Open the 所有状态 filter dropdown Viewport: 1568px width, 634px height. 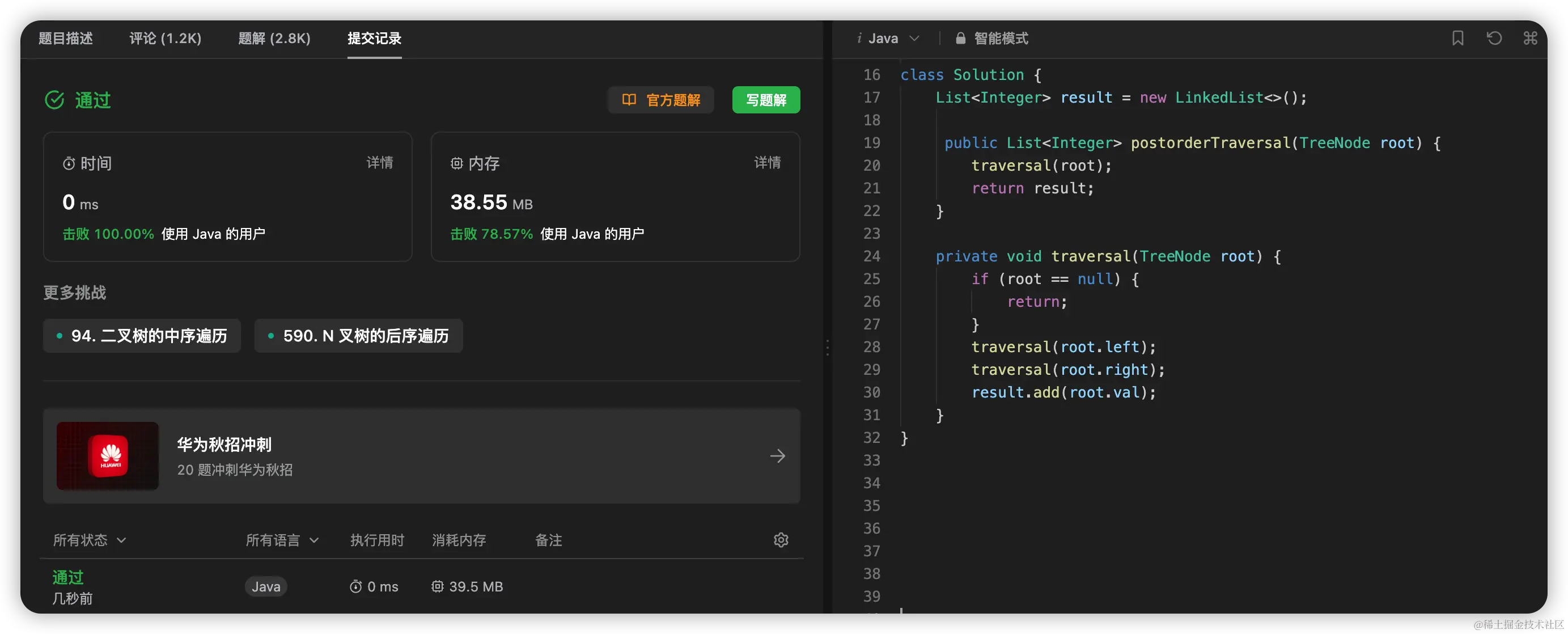(x=90, y=540)
